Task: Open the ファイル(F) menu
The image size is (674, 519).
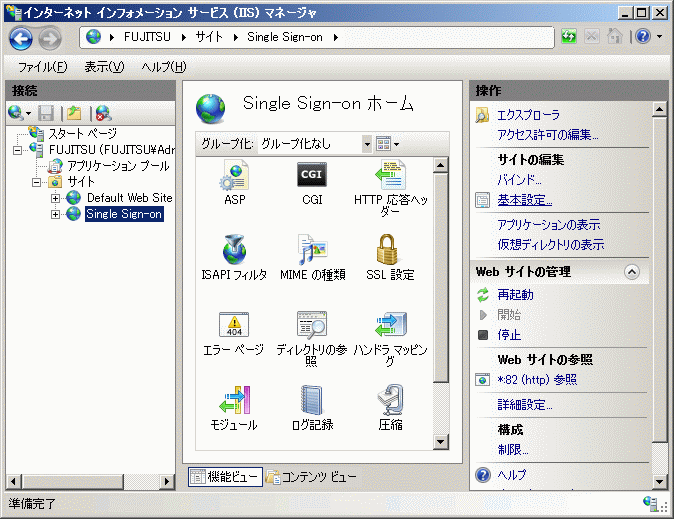Action: (x=42, y=67)
